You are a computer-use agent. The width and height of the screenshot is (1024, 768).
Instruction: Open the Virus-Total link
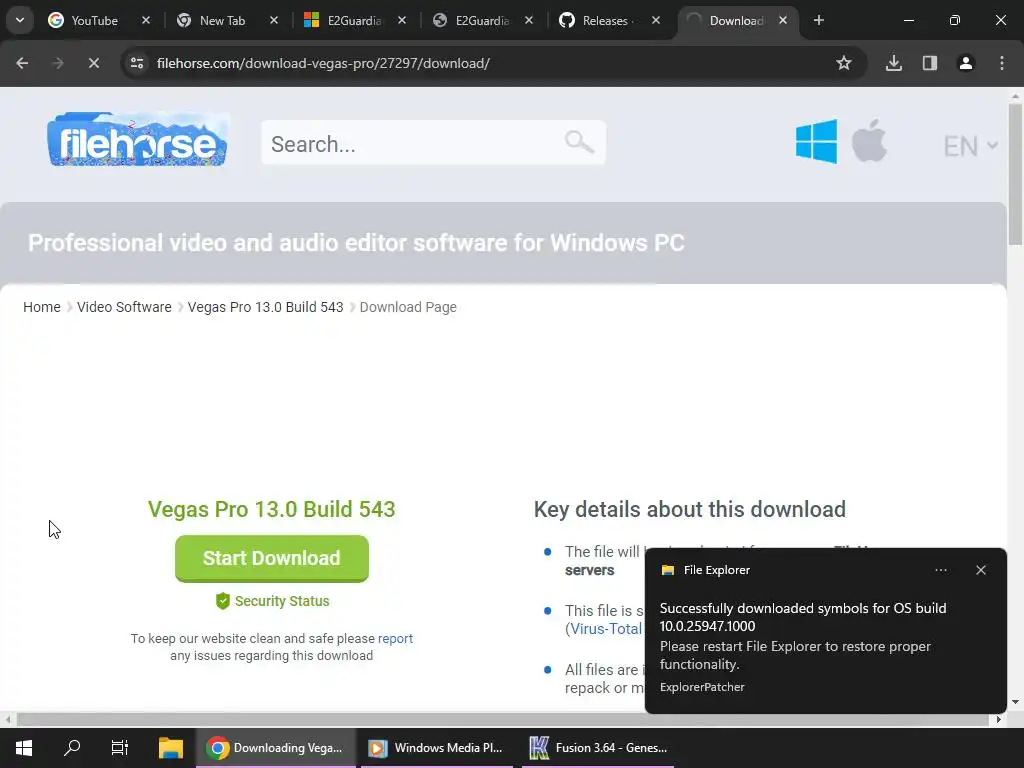(606, 629)
